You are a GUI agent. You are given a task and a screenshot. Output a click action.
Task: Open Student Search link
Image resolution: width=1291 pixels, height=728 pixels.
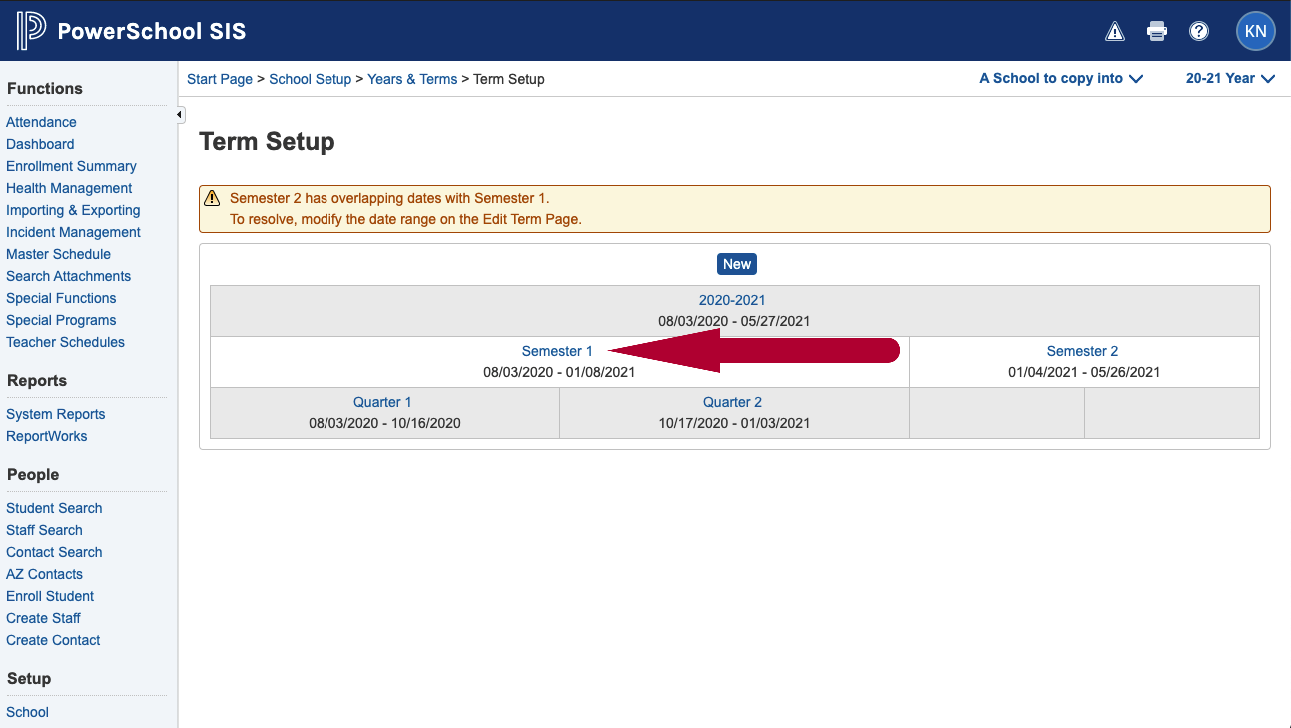(54, 508)
